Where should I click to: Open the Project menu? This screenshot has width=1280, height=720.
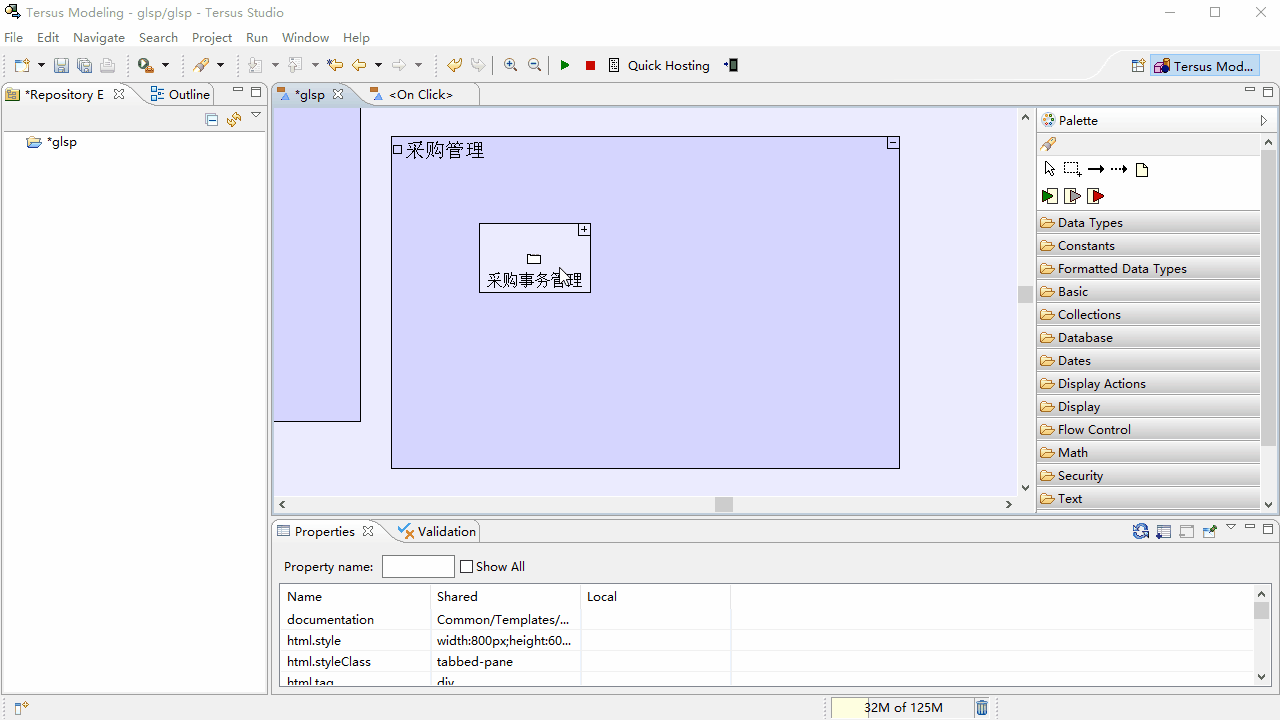click(x=212, y=37)
